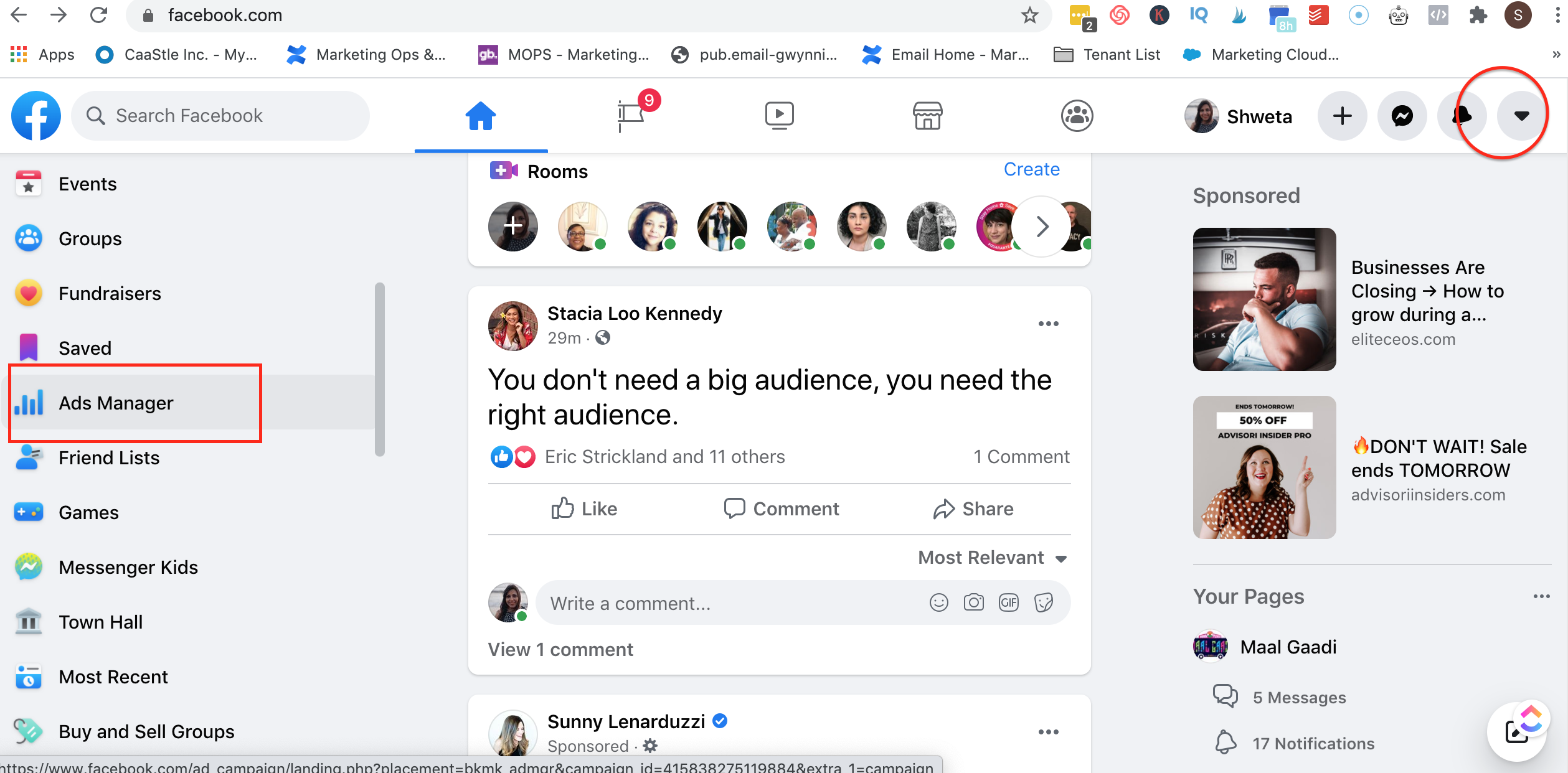Click the plus Create button in header
1568x773 pixels.
[1342, 116]
